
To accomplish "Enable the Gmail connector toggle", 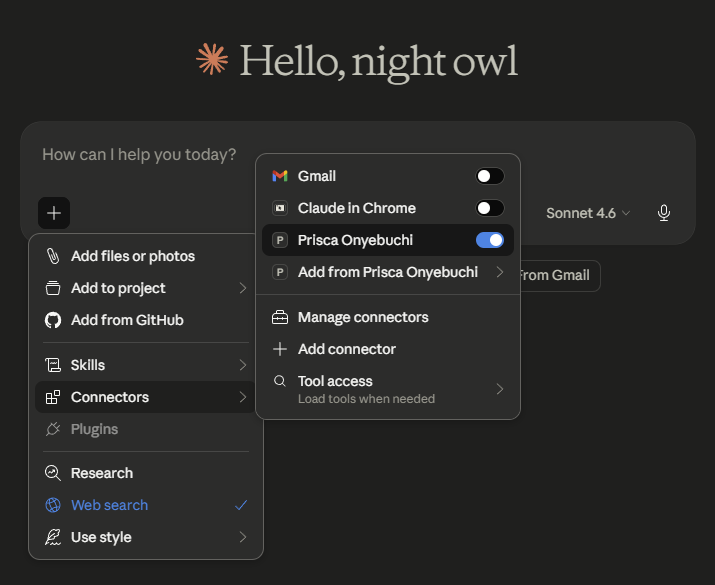I will coord(490,176).
